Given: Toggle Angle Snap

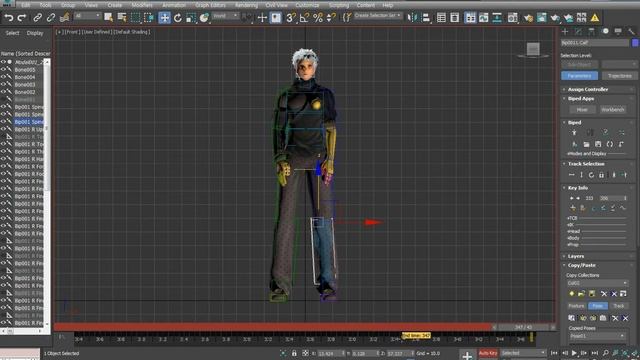Looking at the screenshot, I should pos(304,18).
